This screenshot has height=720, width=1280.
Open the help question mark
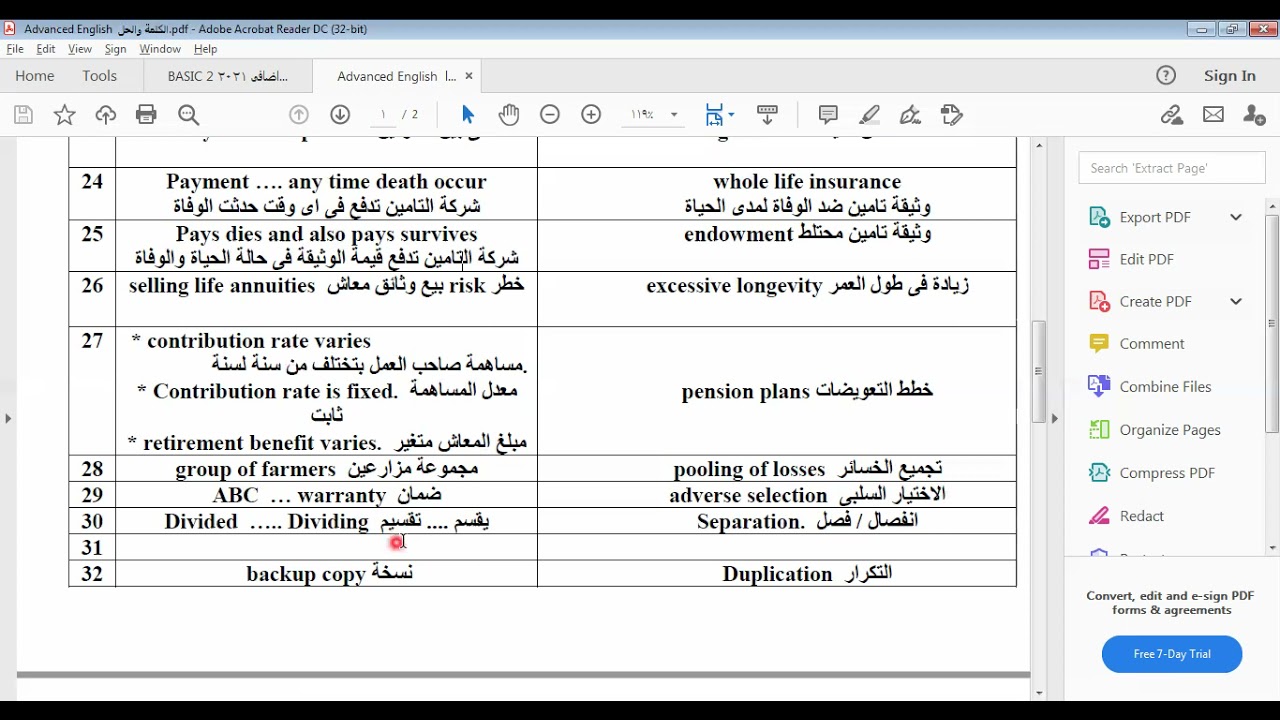click(1166, 75)
